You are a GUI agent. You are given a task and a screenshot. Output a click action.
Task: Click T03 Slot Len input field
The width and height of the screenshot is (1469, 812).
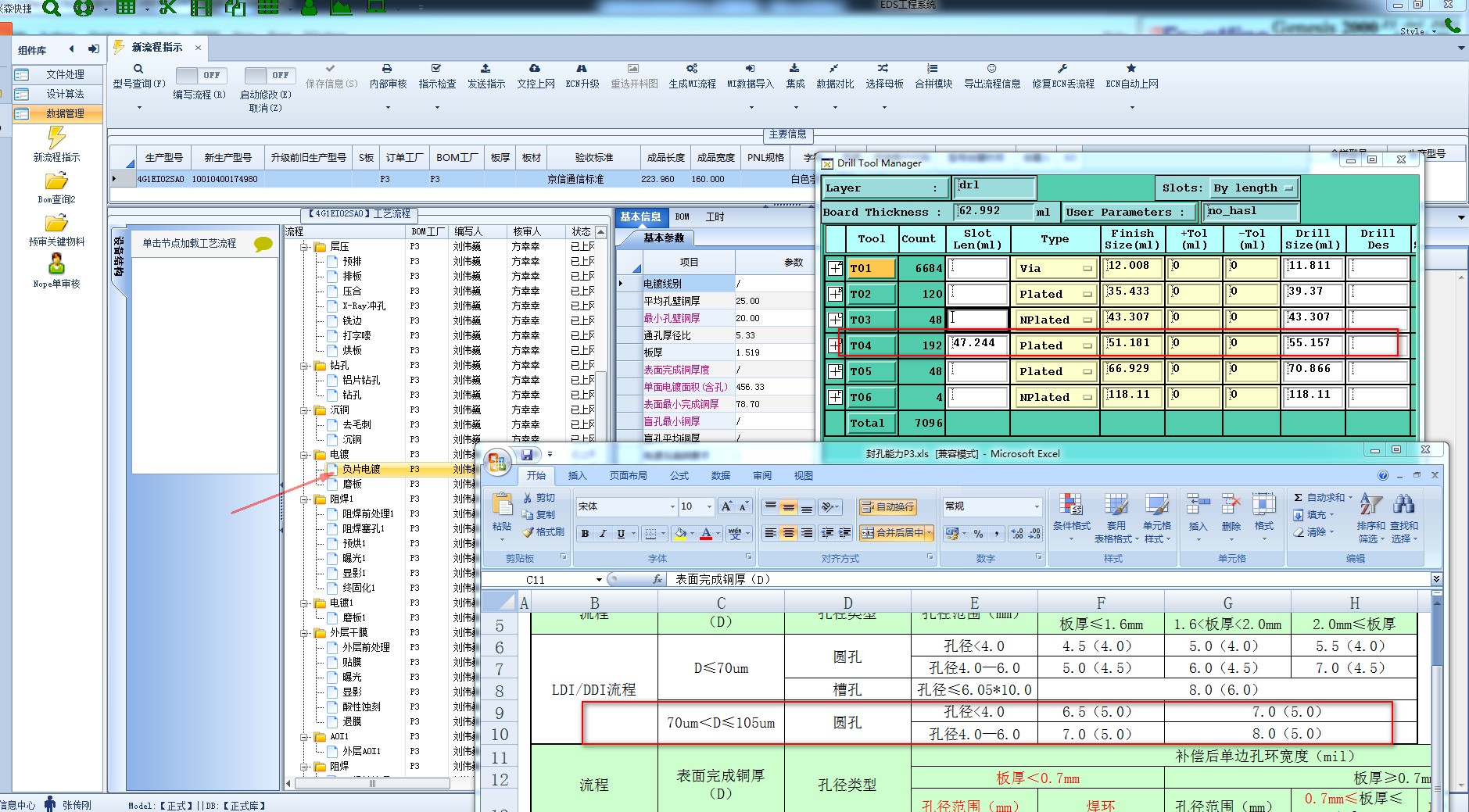pyautogui.click(x=977, y=320)
